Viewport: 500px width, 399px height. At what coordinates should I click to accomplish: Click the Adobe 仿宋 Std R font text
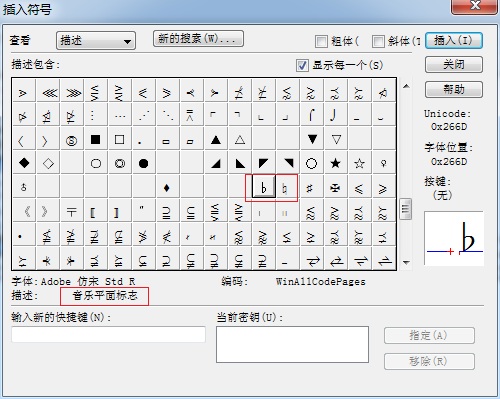pyautogui.click(x=88, y=282)
